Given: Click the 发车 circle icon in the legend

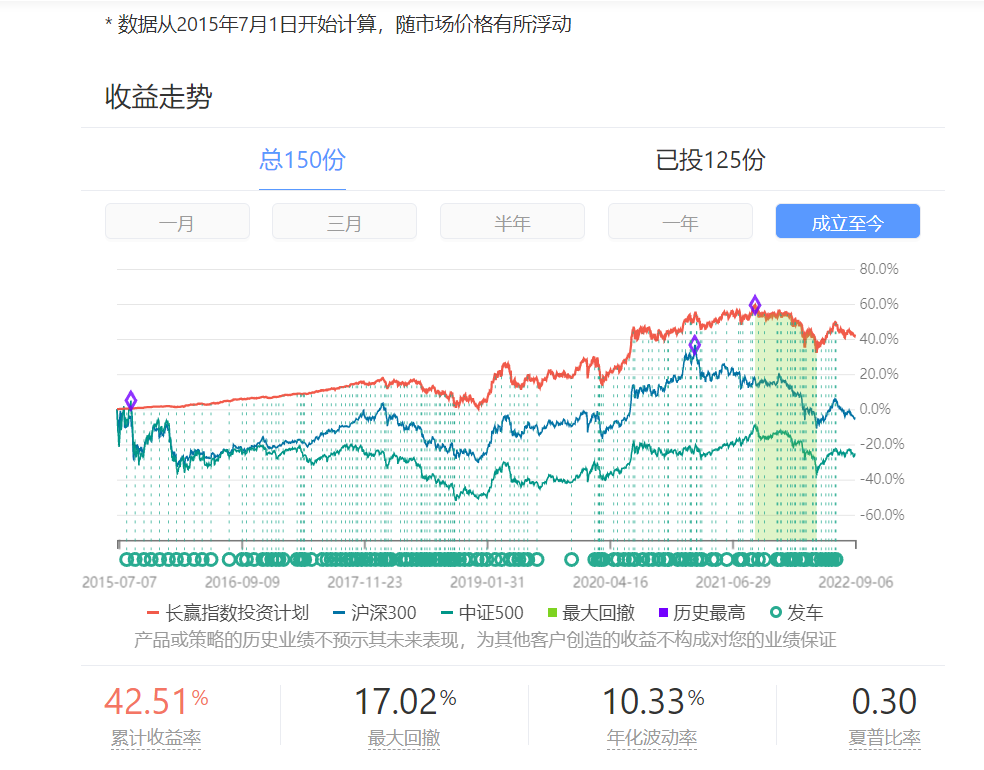Looking at the screenshot, I should [x=775, y=613].
